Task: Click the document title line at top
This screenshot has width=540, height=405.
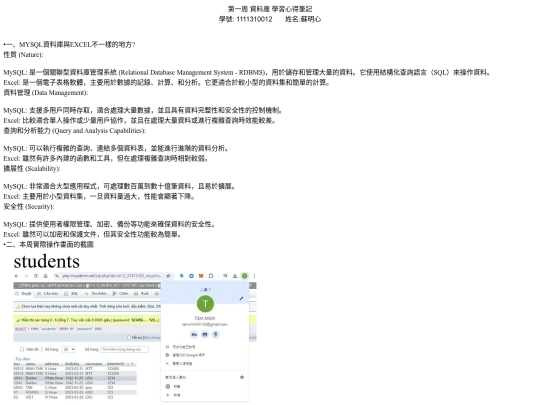Action: click(x=270, y=9)
